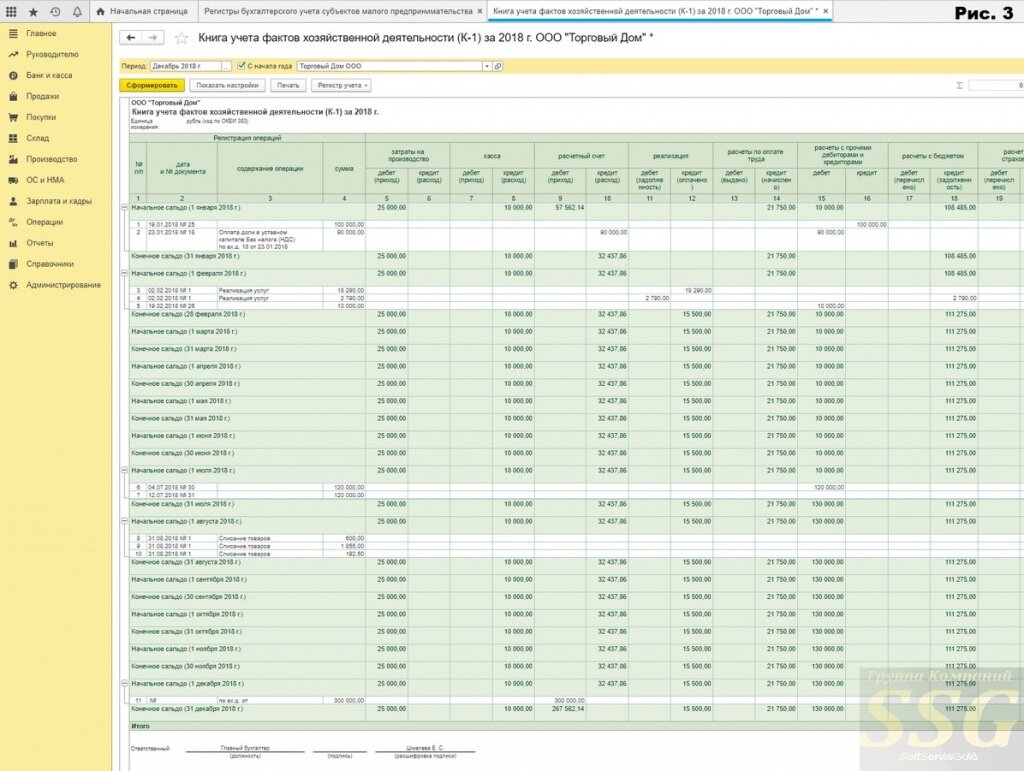Screen dimensions: 1024x771
Task: Click Печать button
Action: point(288,86)
